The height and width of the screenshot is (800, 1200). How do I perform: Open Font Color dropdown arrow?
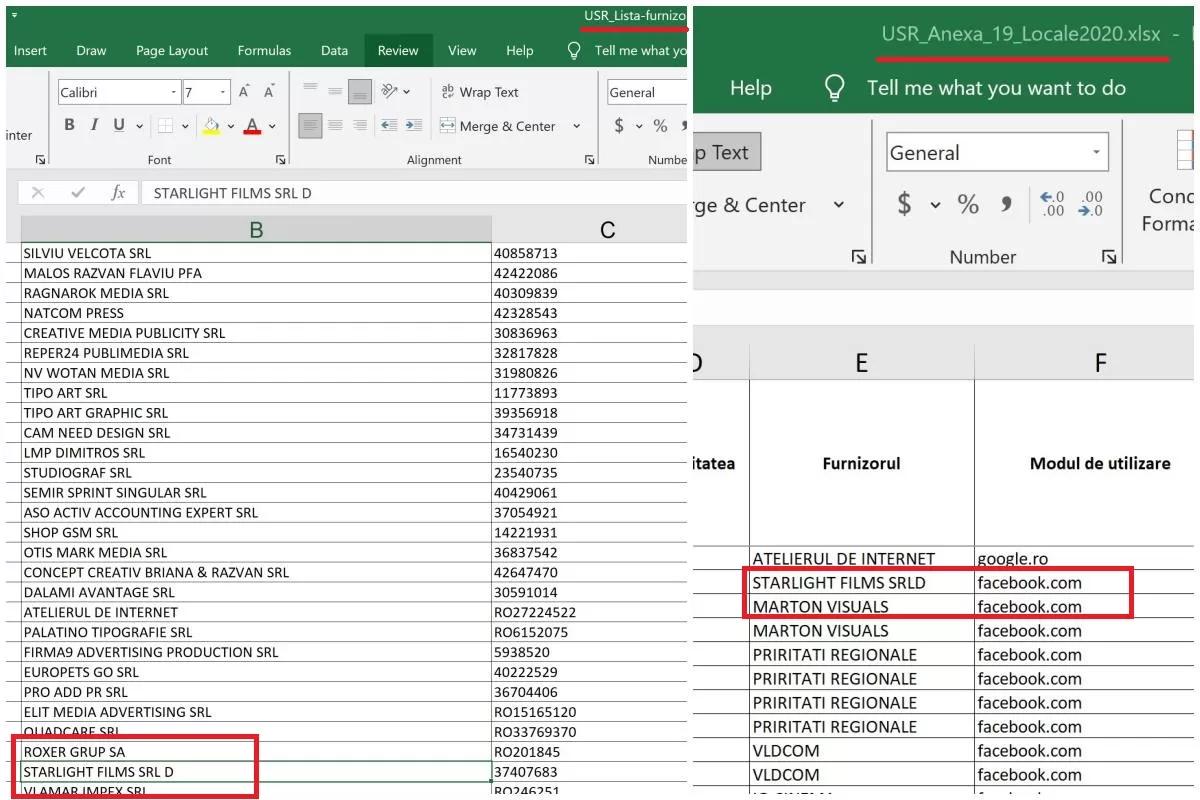click(272, 127)
